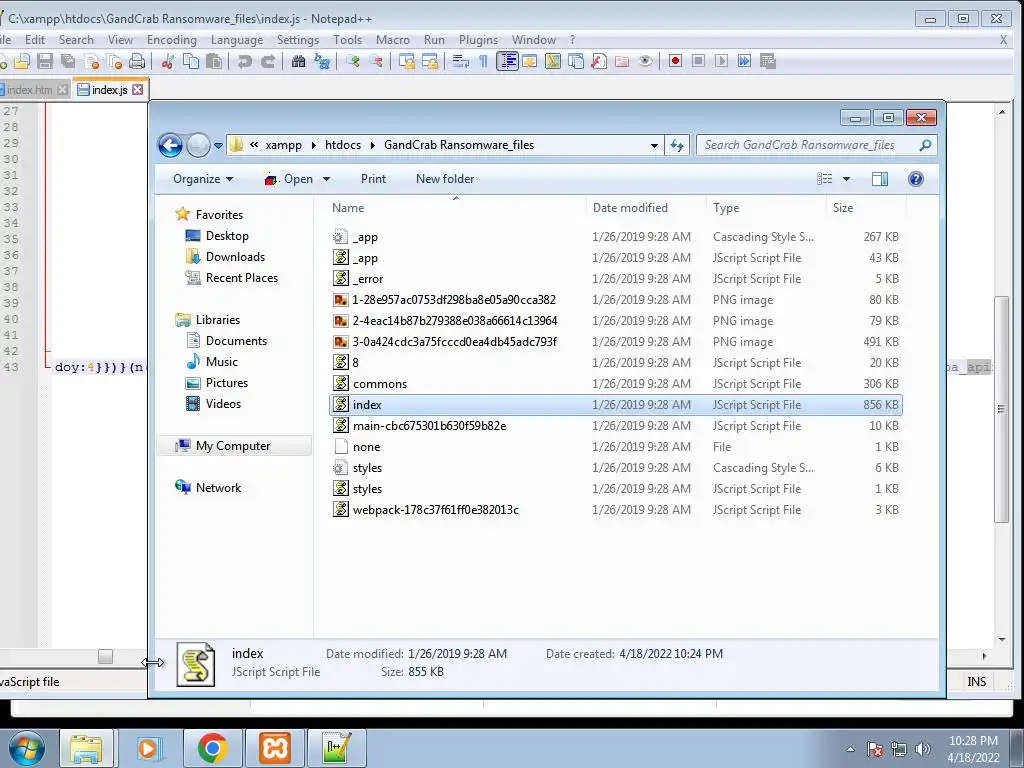
Task: Open Replace using its toolbar icon
Action: [x=322, y=61]
